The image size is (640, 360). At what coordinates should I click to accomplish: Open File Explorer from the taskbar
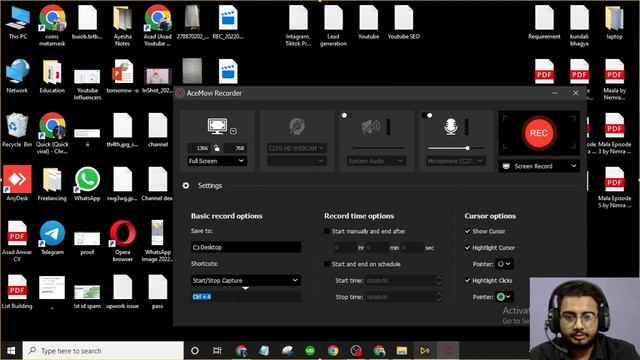pos(402,351)
